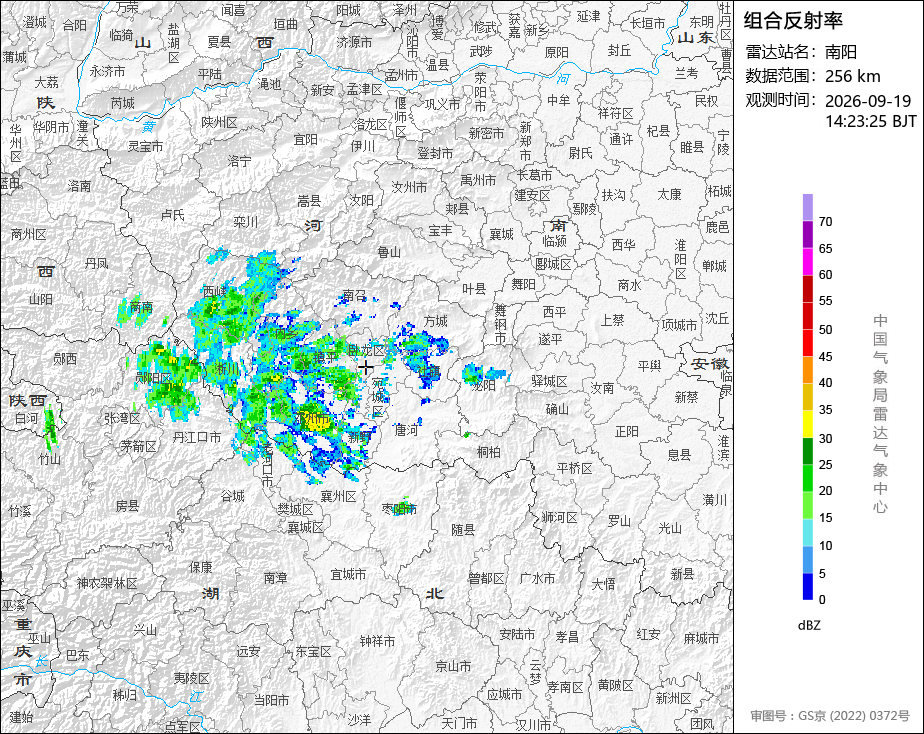
Task: Click the 安徽 province label
Action: (x=710, y=364)
